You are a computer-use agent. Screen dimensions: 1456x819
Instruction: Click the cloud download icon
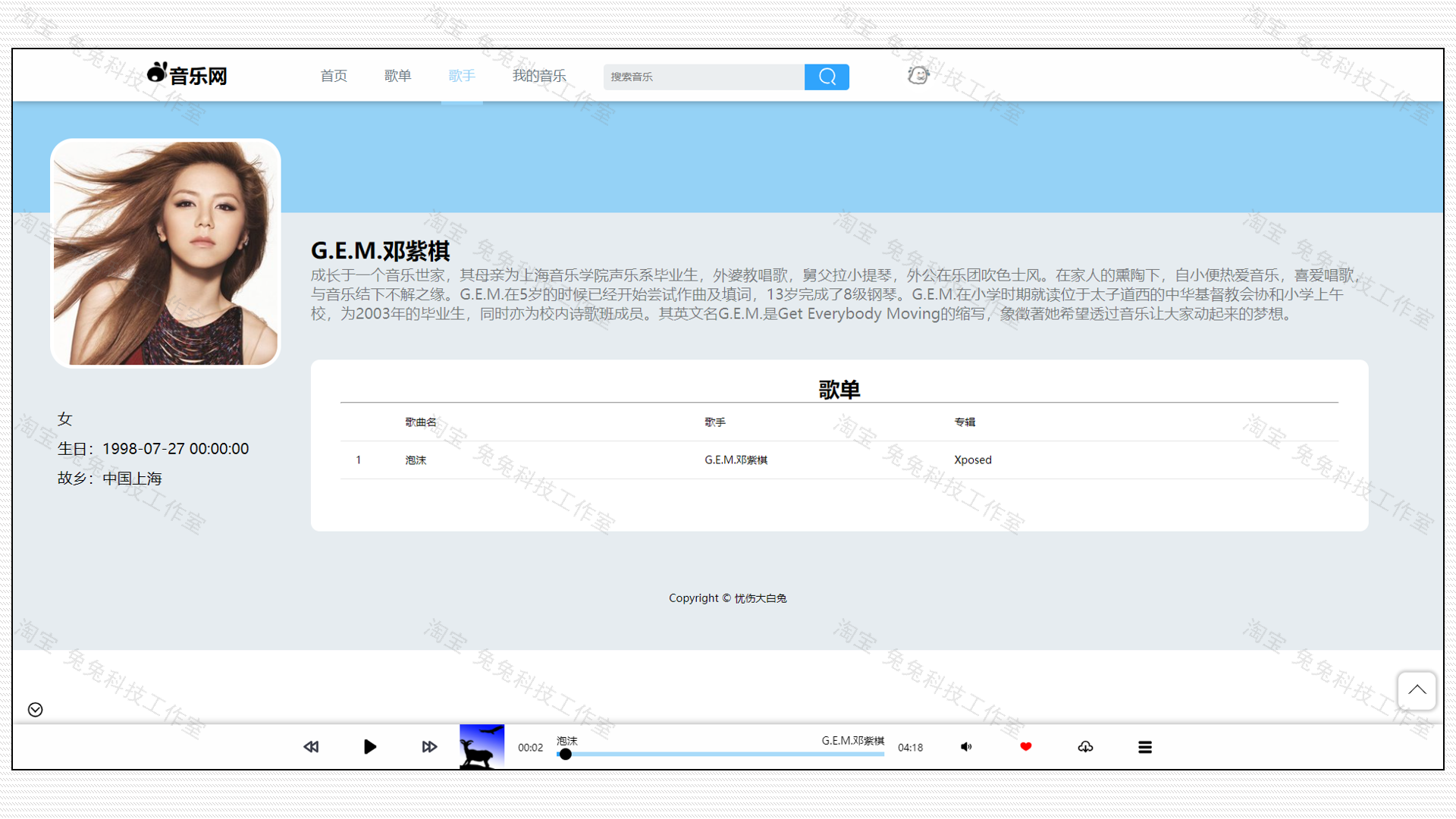(1085, 747)
